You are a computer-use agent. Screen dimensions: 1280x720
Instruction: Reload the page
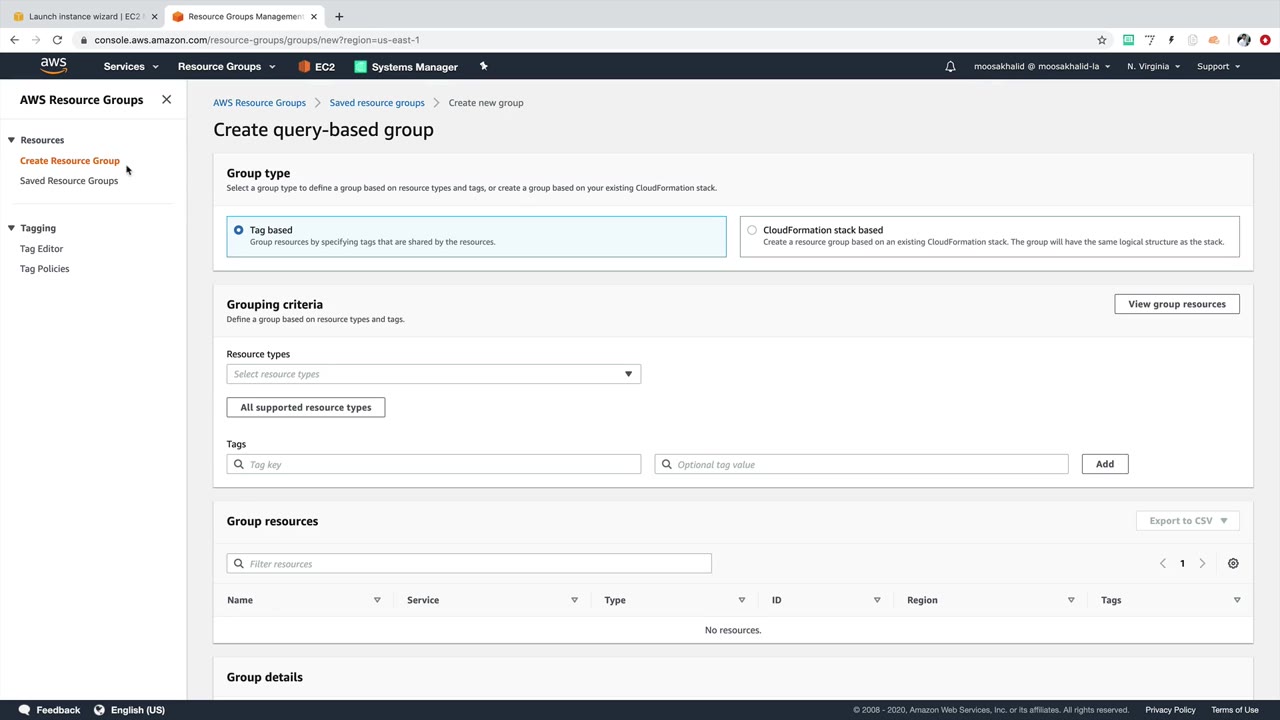point(58,40)
